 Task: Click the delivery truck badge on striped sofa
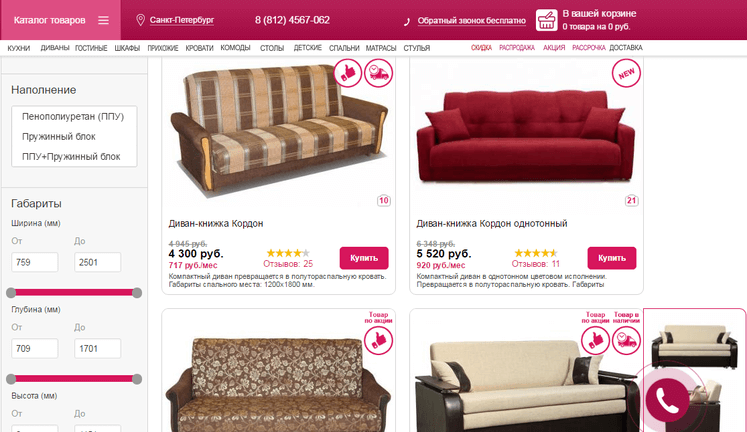coord(379,73)
